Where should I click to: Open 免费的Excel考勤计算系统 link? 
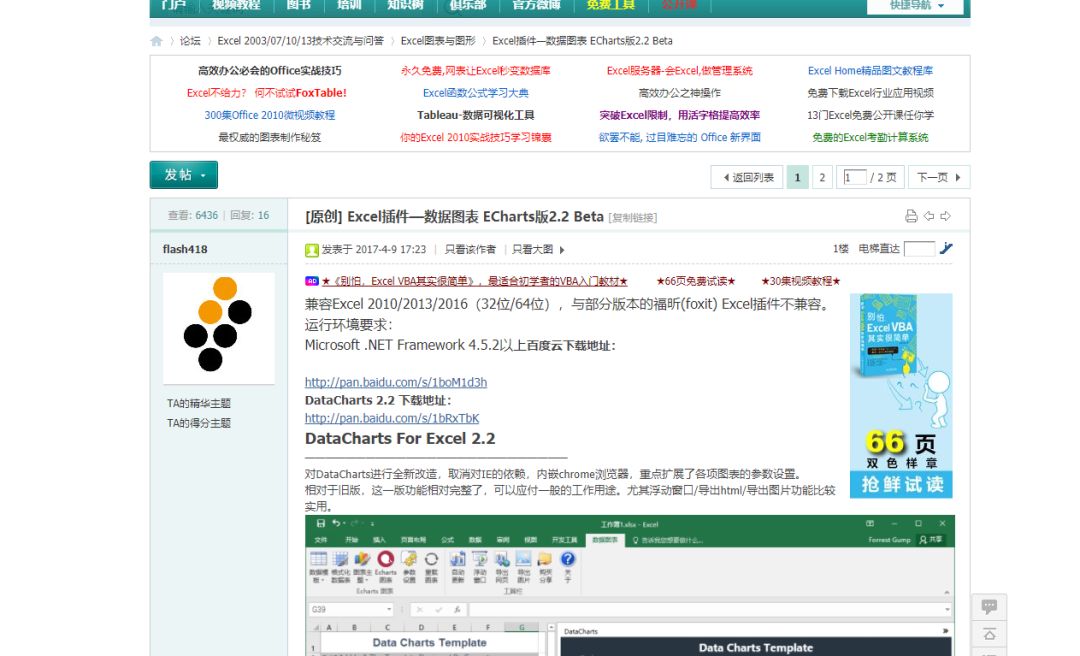[871, 138]
